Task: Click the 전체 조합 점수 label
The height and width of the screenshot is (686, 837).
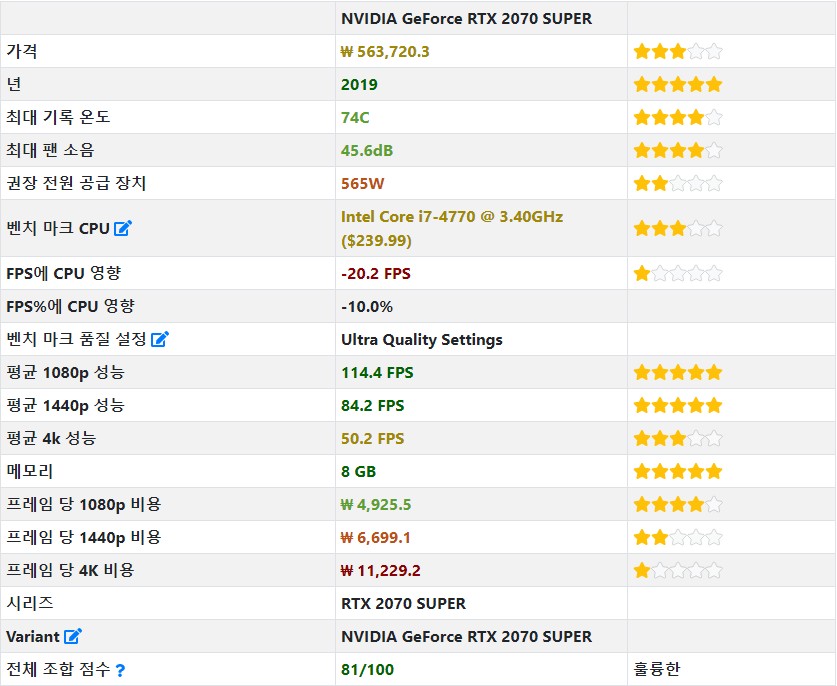Action: point(58,669)
